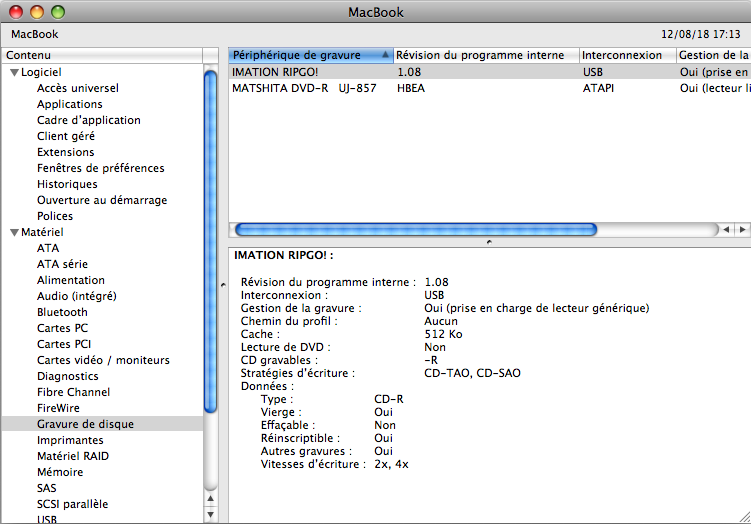752x524 pixels.
Task: Sort by Gestion de la column header
Action: coord(714,56)
